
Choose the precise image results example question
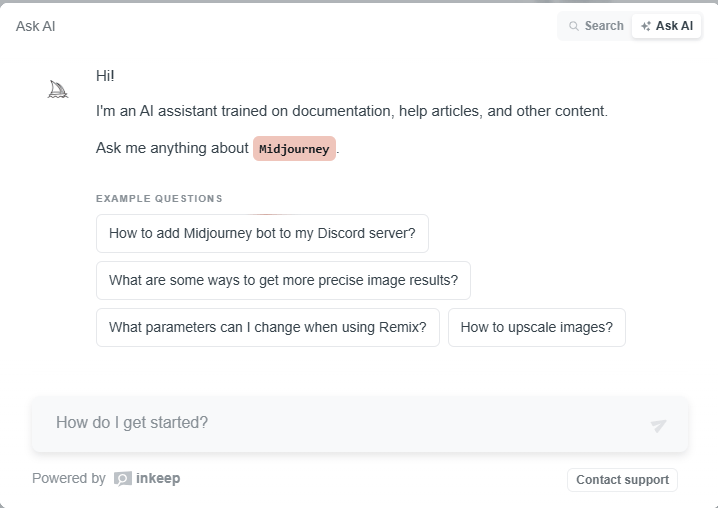(x=283, y=280)
